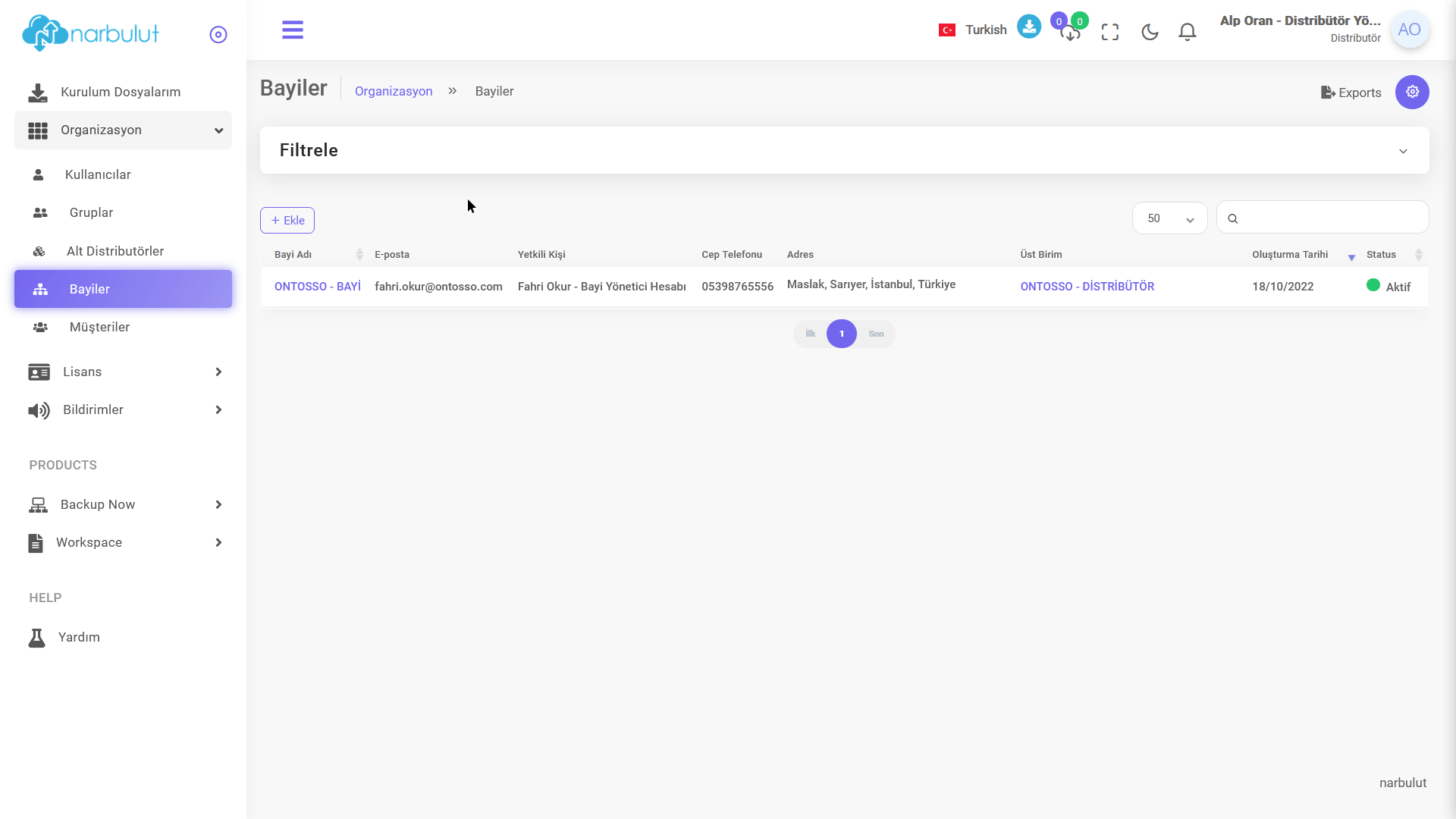This screenshot has width=1456, height=819.
Task: Click the Bayiler sitemap icon
Action: click(x=40, y=290)
